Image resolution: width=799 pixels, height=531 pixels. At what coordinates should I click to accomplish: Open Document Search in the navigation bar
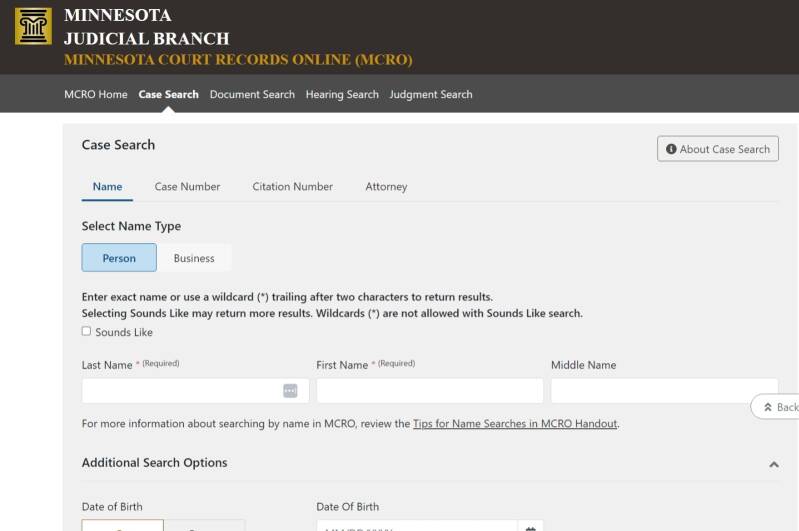pyautogui.click(x=252, y=94)
